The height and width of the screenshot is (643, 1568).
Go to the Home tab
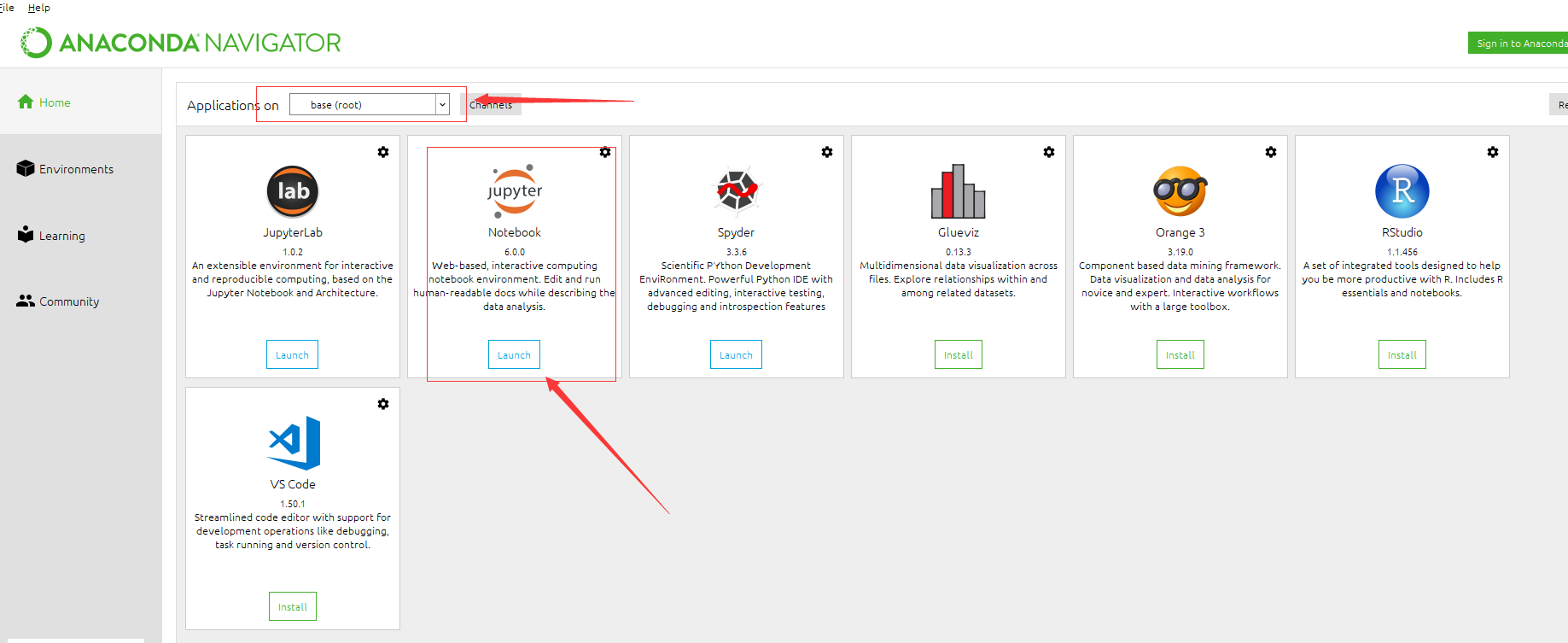tap(80, 102)
